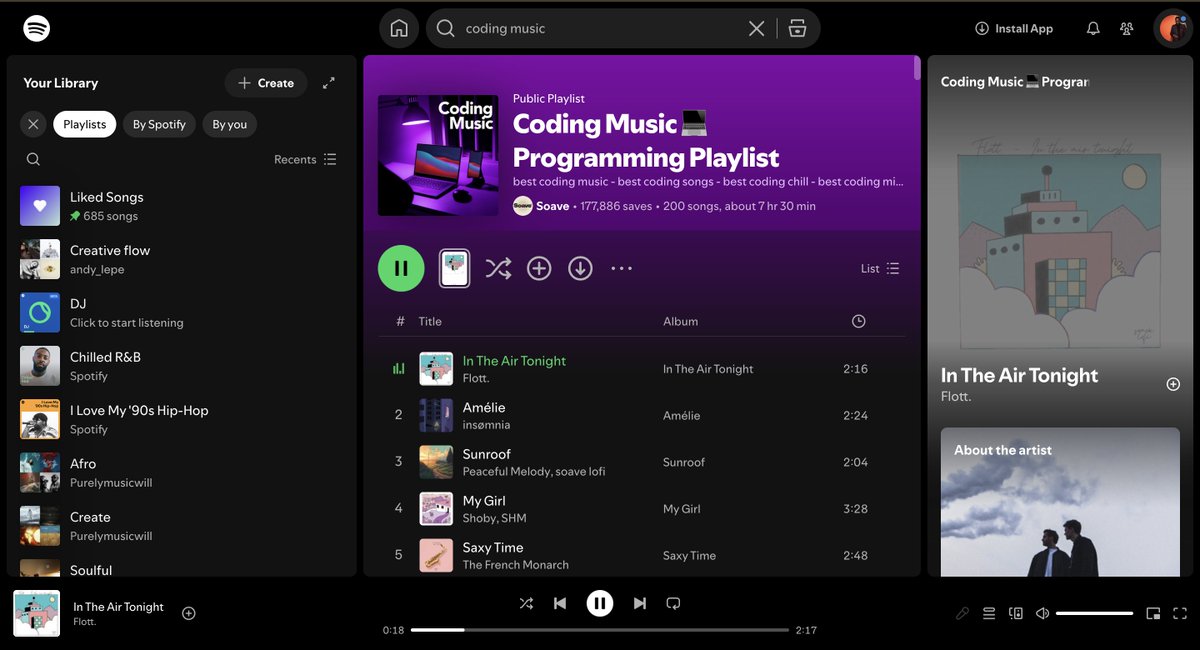Sort by the Title column header
The height and width of the screenshot is (650, 1200).
430,321
